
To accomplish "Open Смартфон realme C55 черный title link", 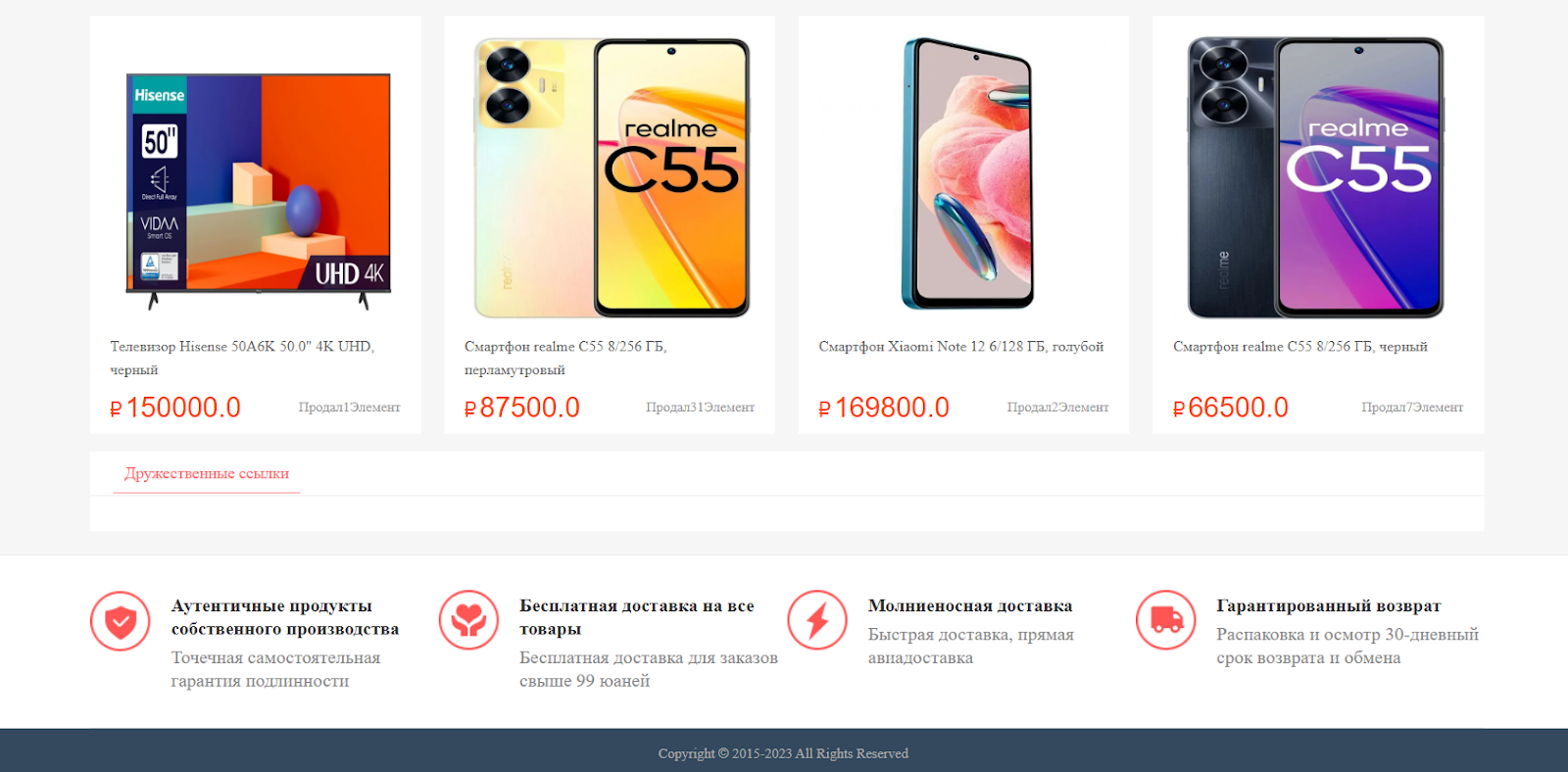I will (1300, 347).
